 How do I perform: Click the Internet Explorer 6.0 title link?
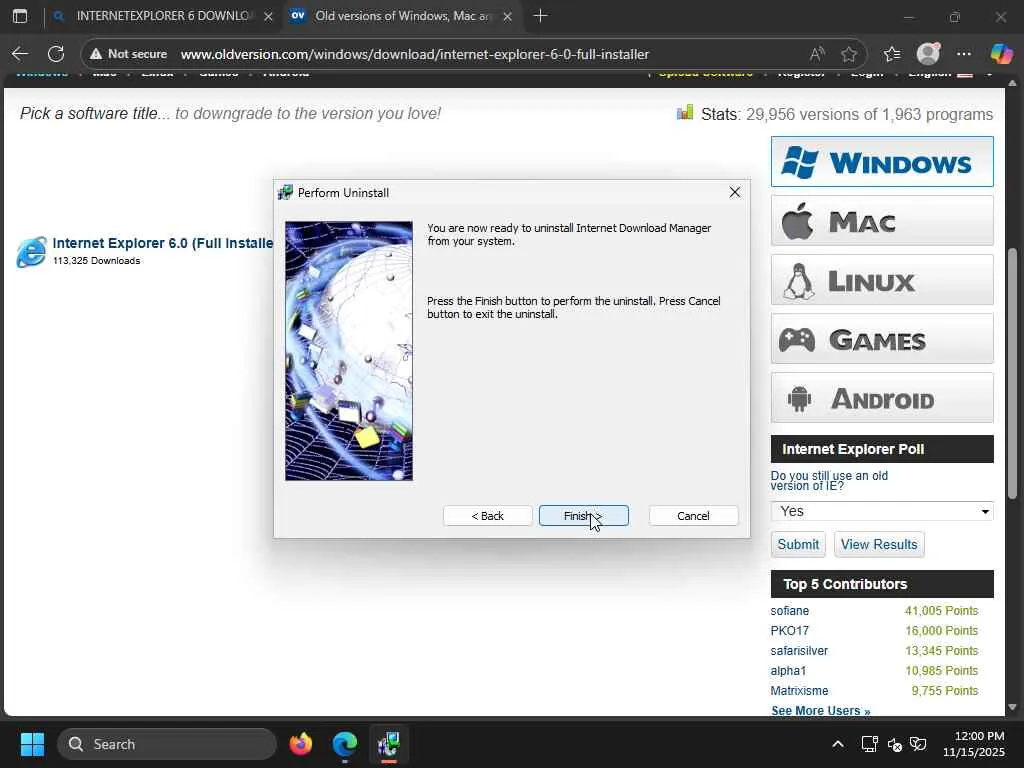pos(163,243)
